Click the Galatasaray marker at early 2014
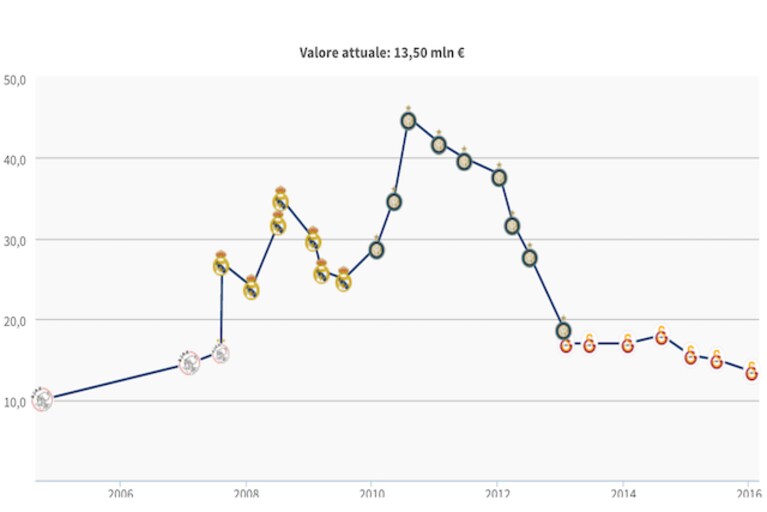Viewport: 767px width, 512px height. (x=628, y=345)
